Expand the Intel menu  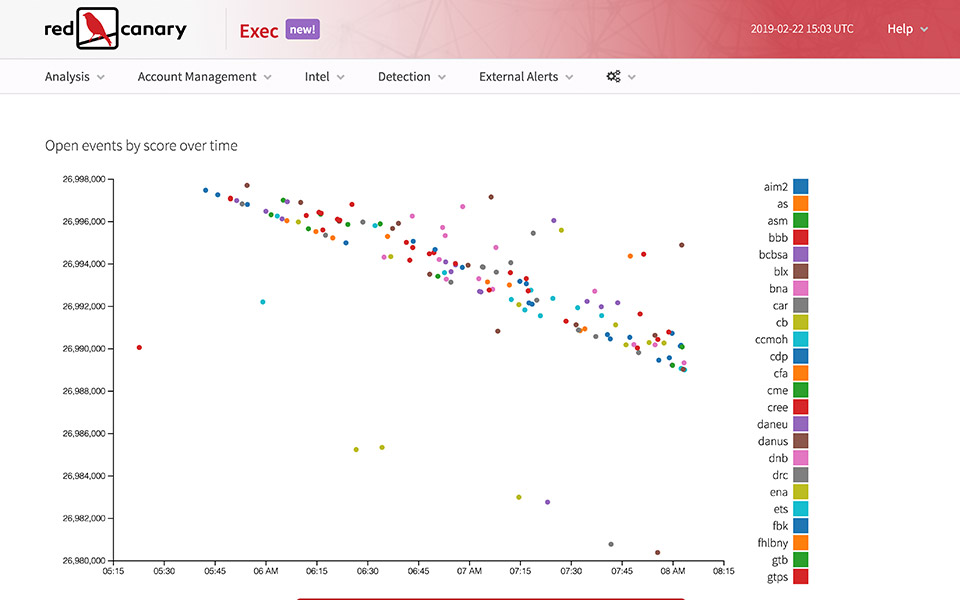(x=324, y=77)
